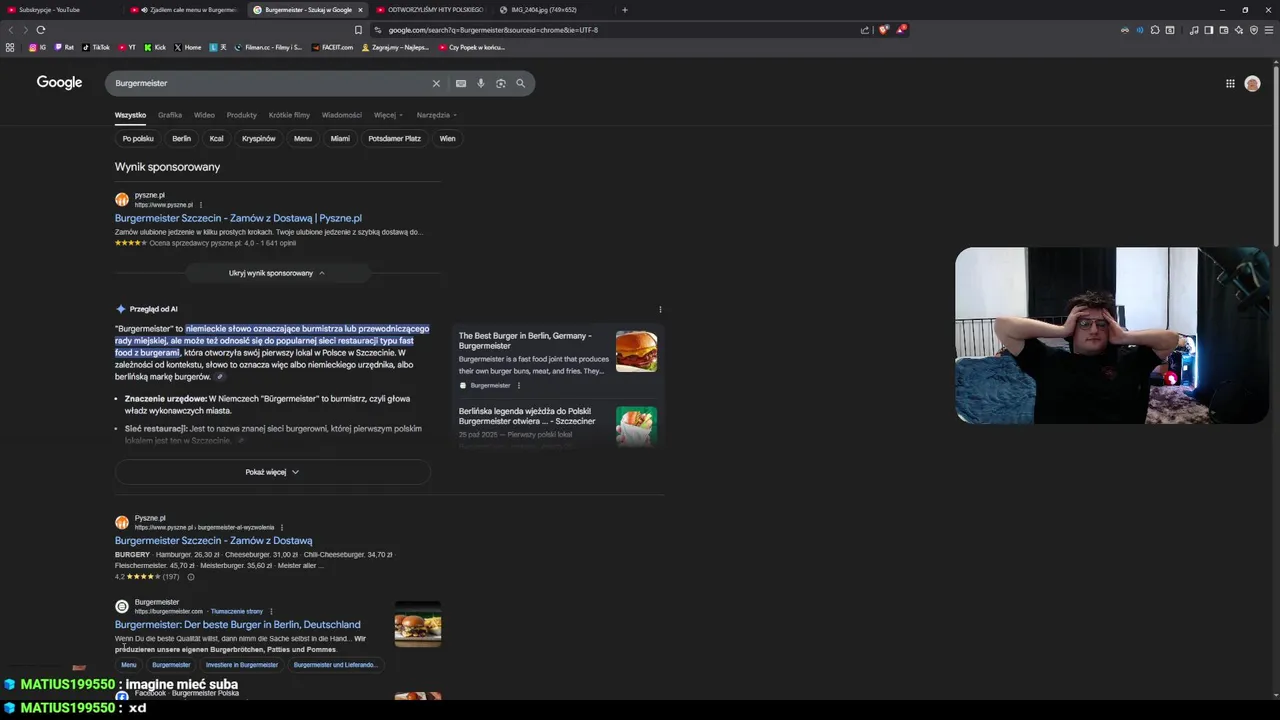Open the Leo AI sparkle icon in the toolbar
Screen dimensions: 1280x720
[1239, 30]
